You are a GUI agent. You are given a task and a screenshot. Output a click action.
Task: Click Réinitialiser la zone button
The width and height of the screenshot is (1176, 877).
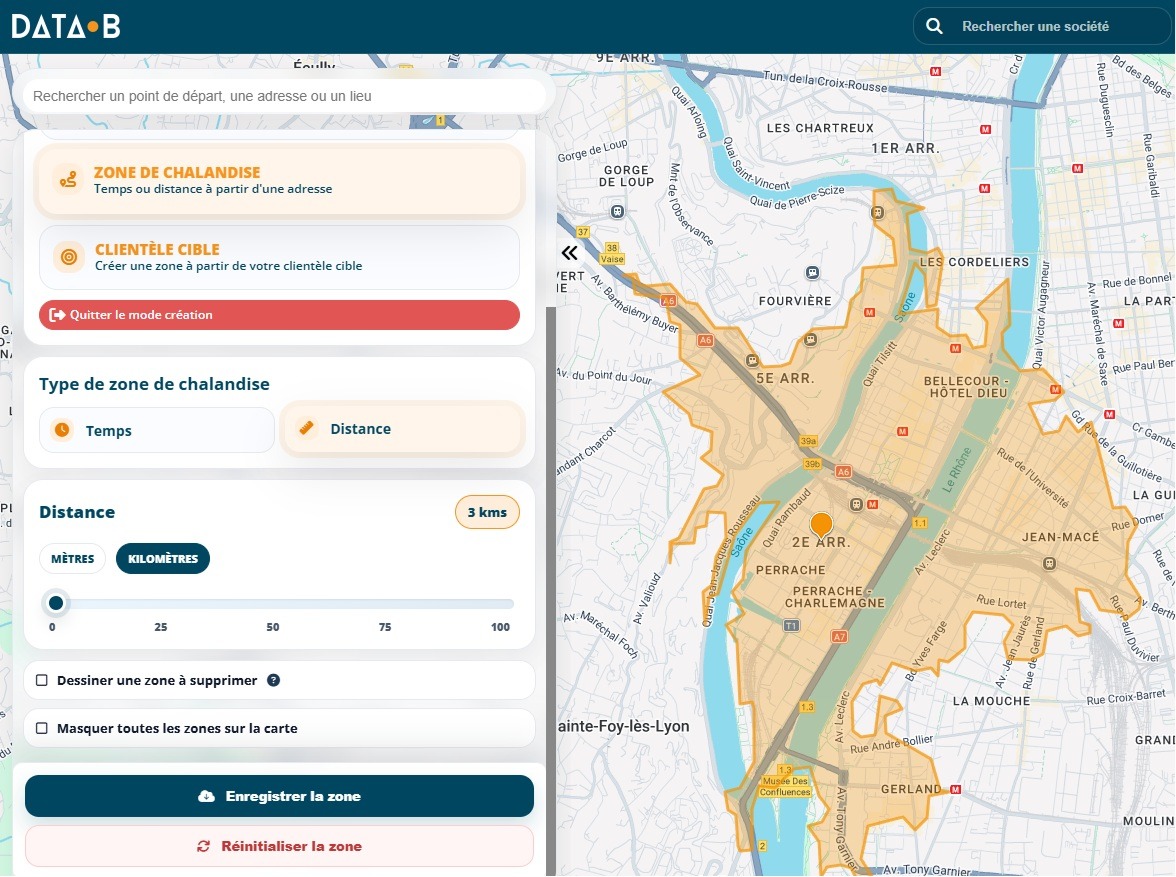pos(279,846)
